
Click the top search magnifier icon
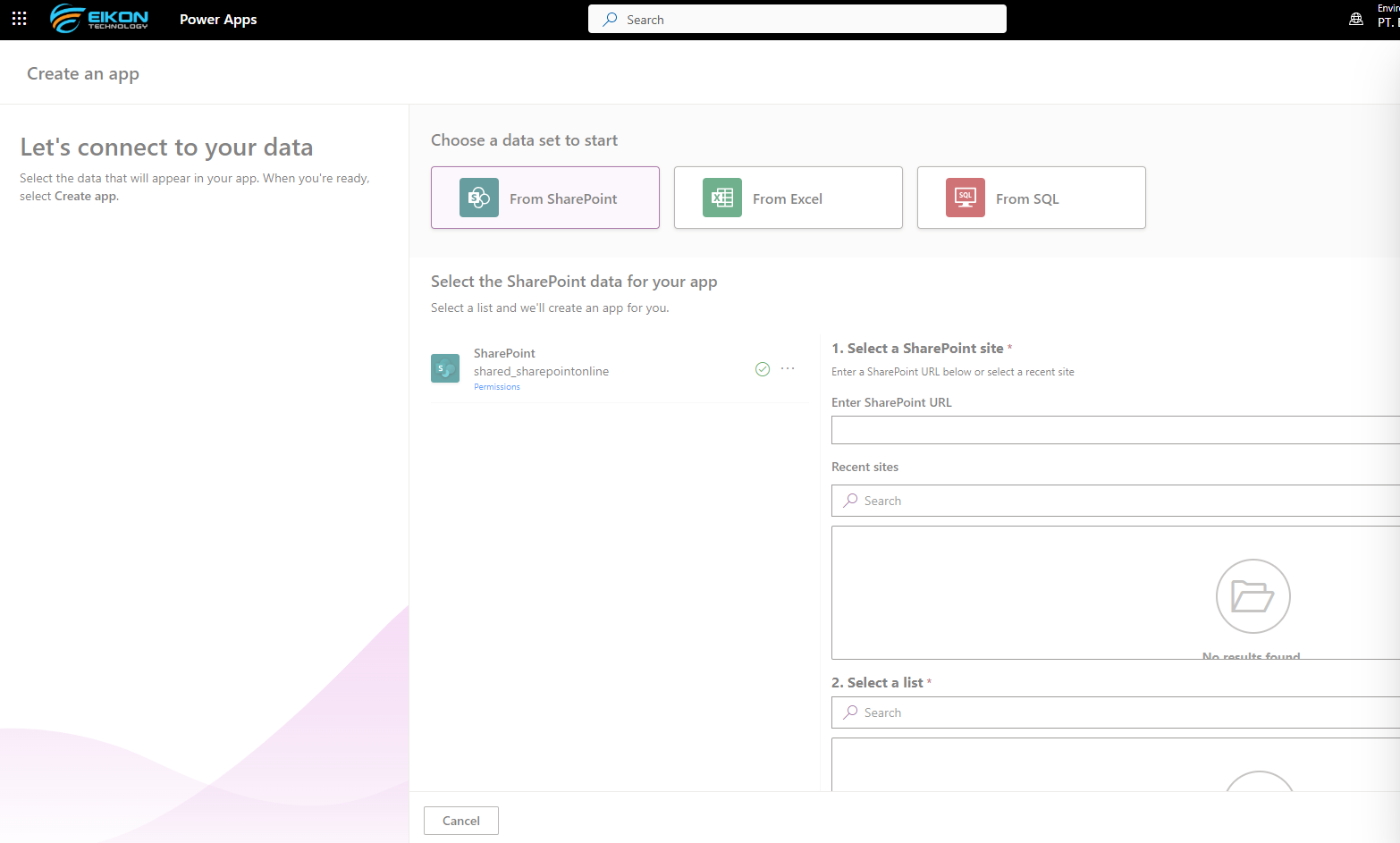tap(610, 19)
